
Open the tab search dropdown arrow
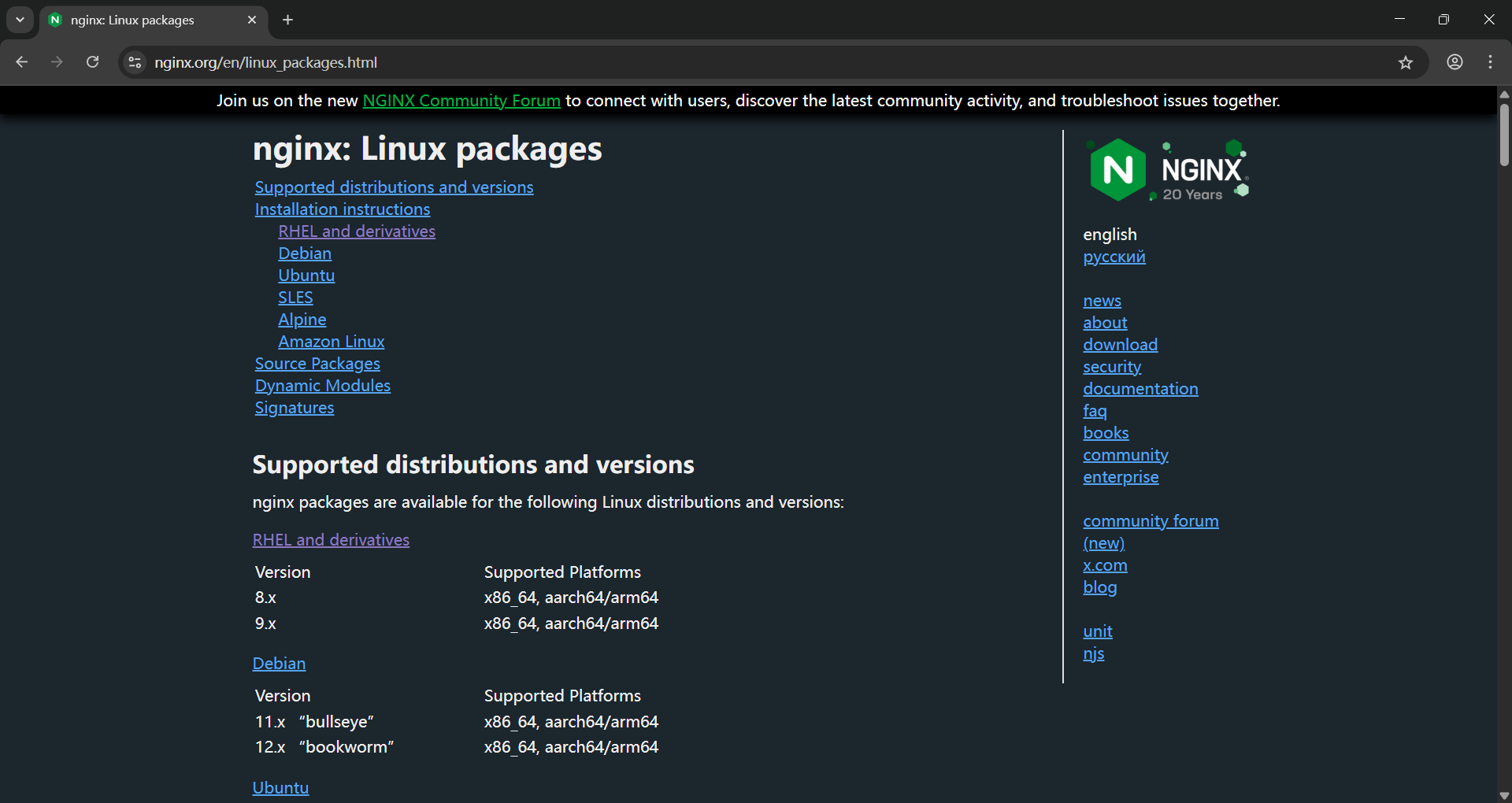point(20,20)
